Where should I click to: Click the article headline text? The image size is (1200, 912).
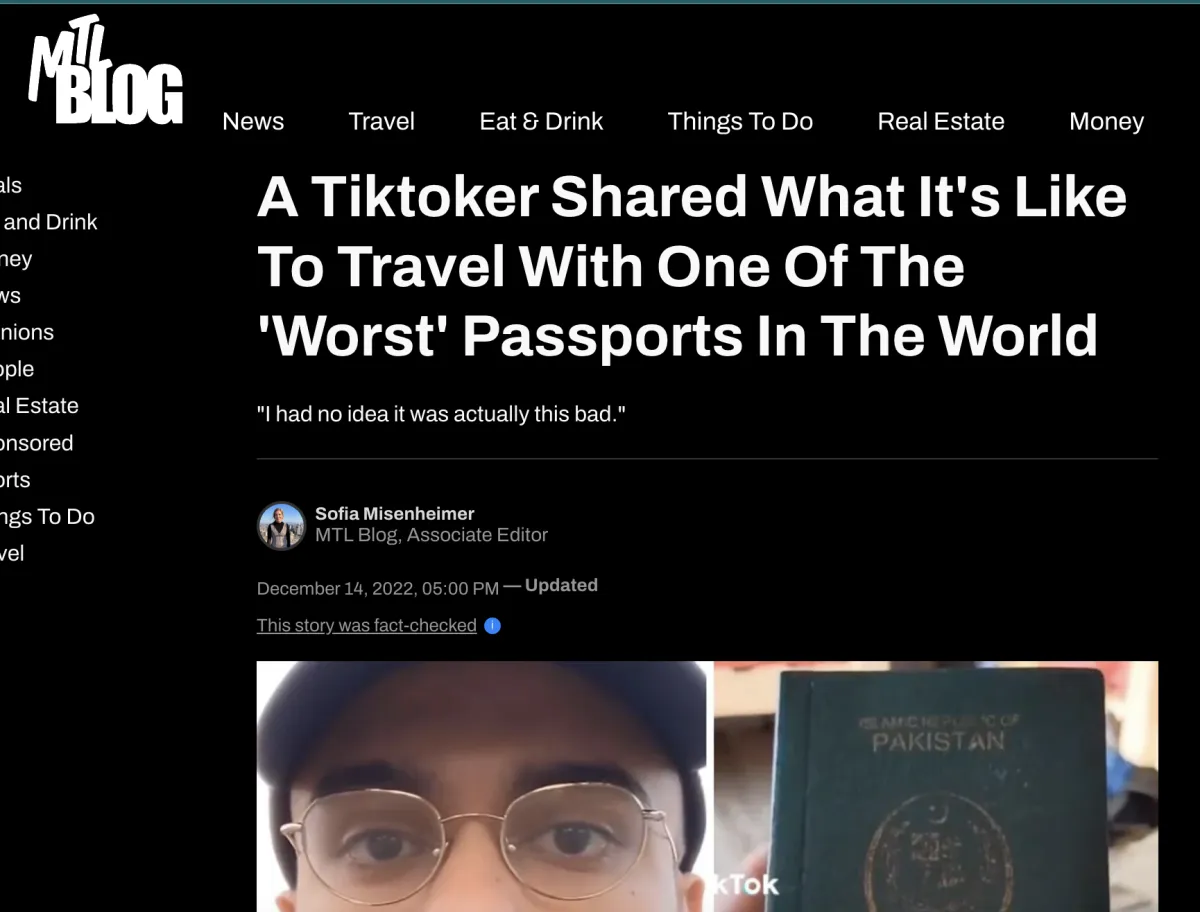click(692, 266)
